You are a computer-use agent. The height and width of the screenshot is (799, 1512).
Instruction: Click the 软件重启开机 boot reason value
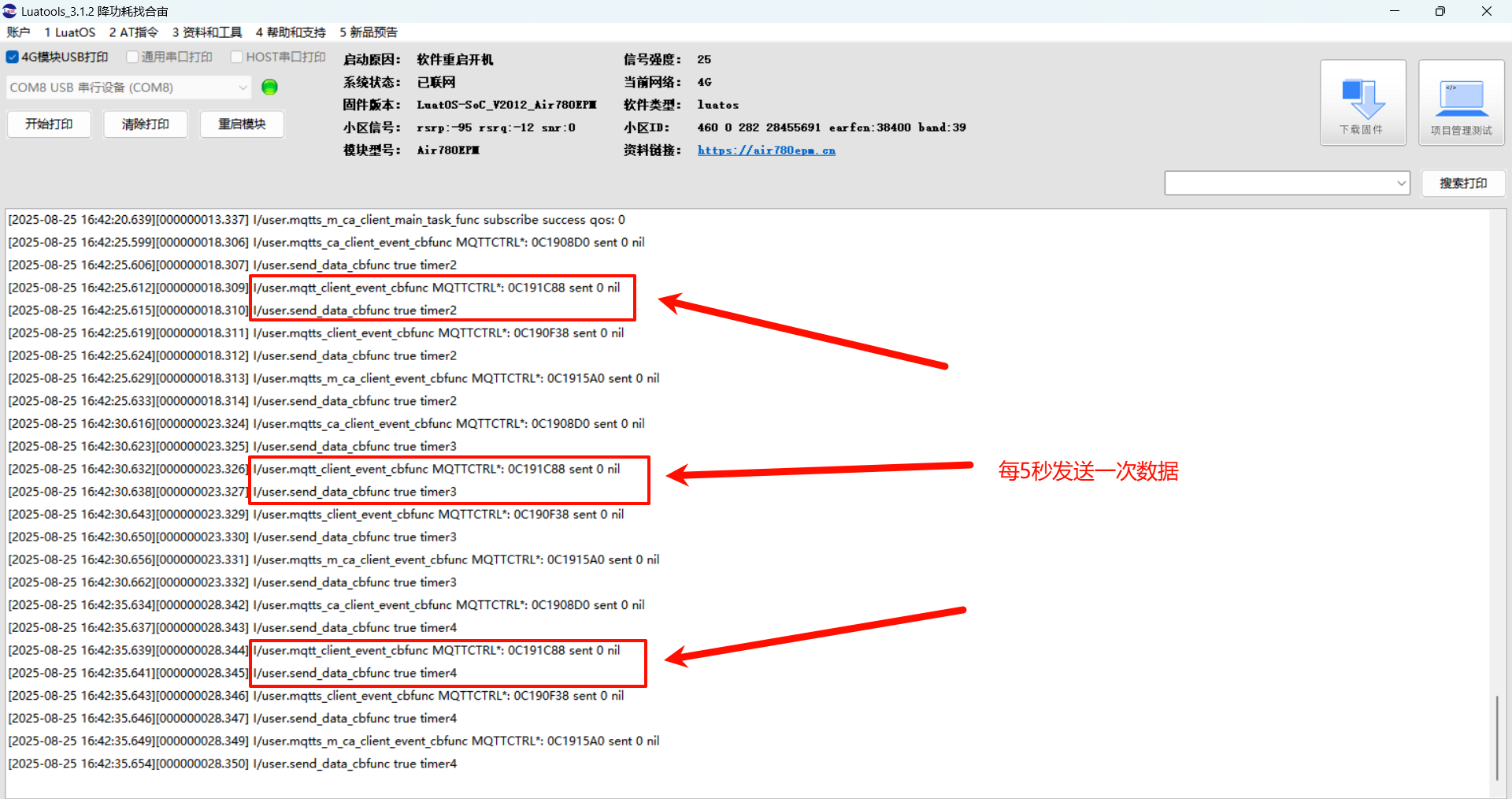pyautogui.click(x=455, y=60)
